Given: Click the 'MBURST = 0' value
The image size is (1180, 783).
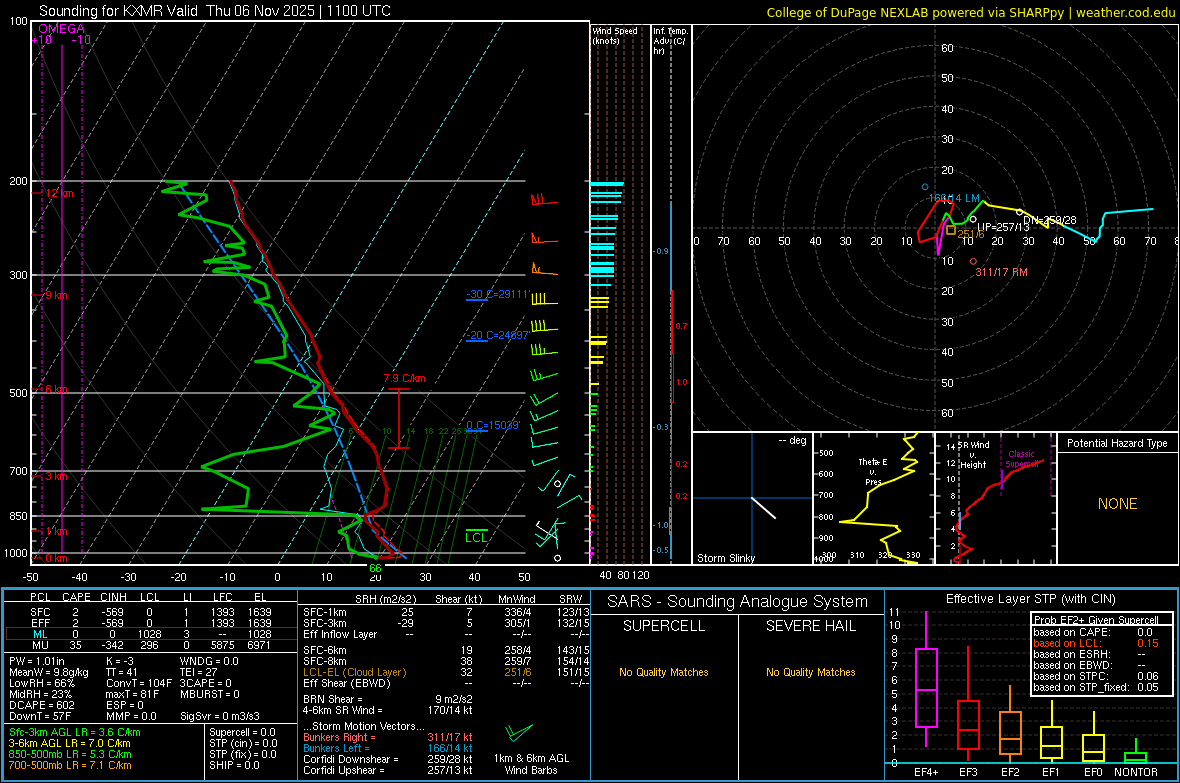Looking at the screenshot, I should click(x=209, y=694).
